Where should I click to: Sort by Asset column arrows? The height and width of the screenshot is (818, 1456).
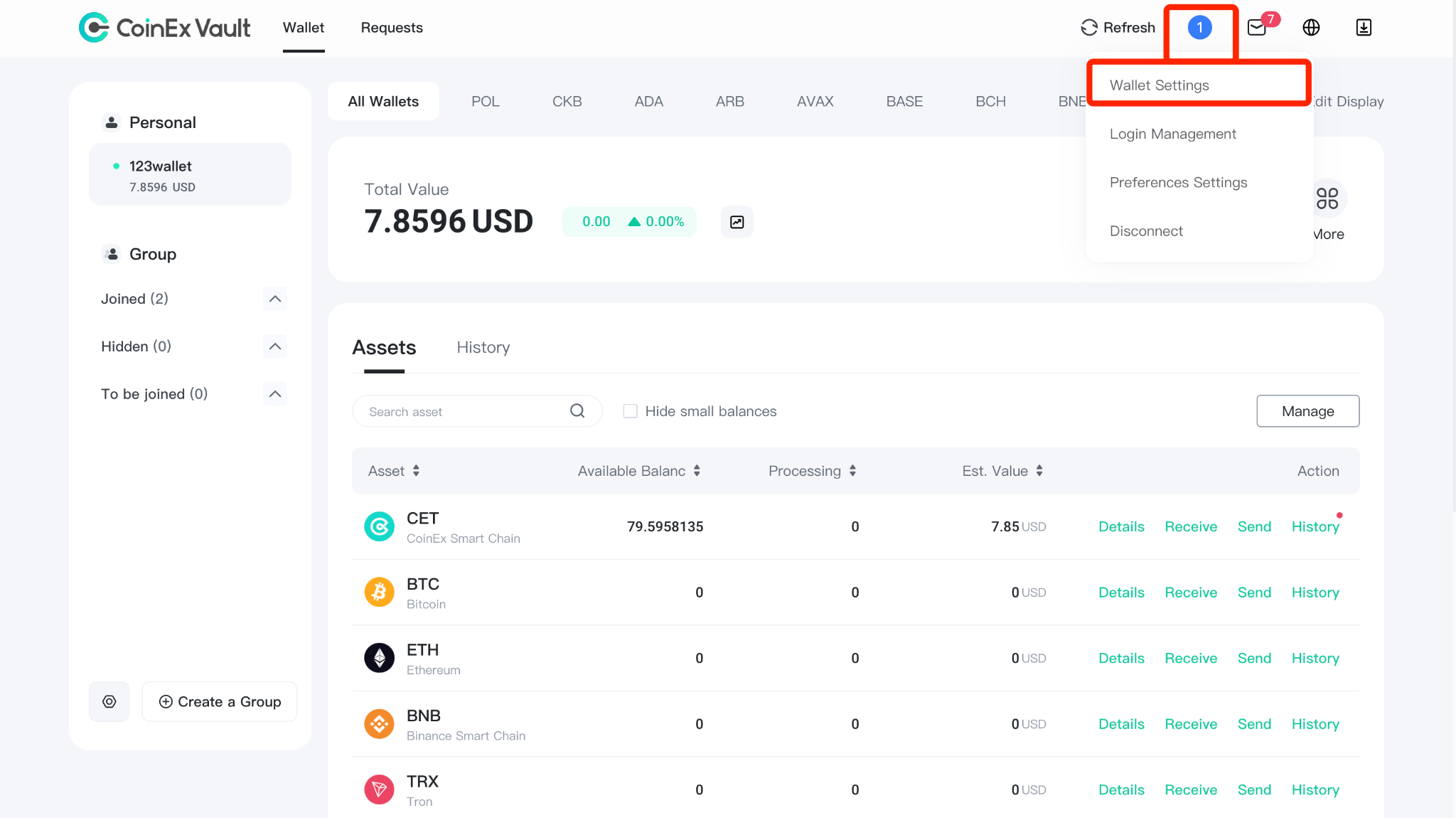416,471
